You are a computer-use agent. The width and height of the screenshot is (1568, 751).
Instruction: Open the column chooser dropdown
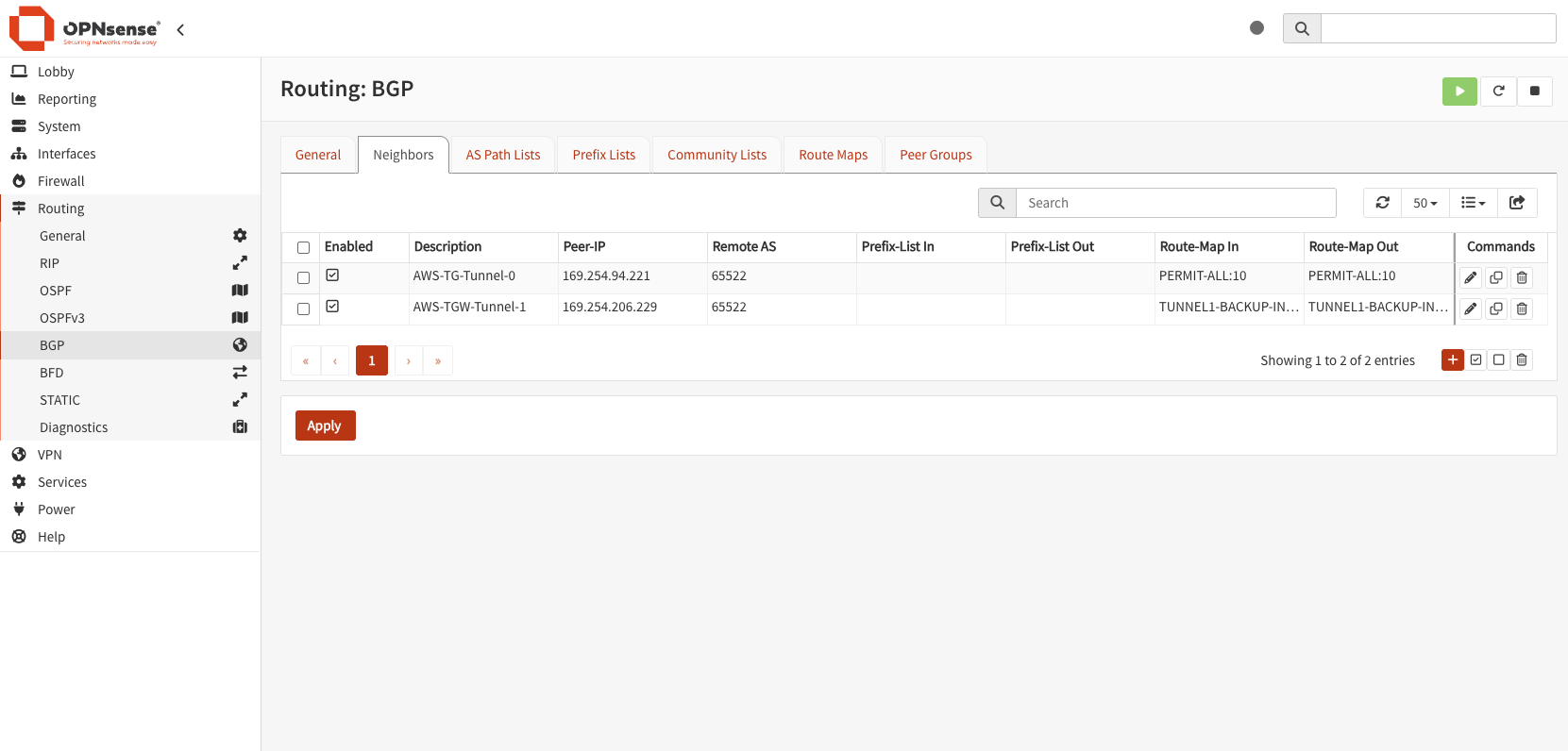pyautogui.click(x=1473, y=203)
